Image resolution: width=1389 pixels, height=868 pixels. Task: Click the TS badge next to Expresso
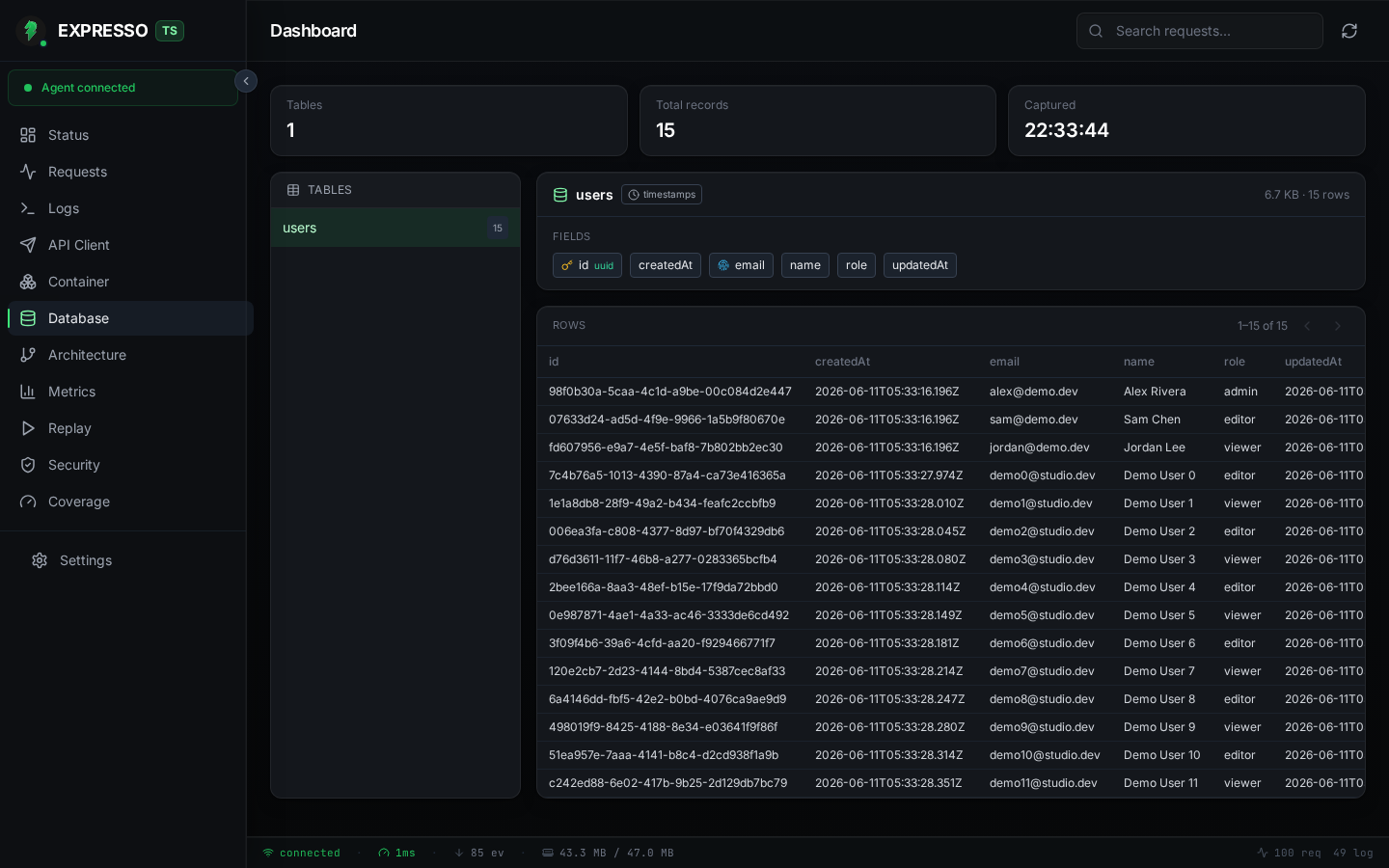tap(170, 31)
